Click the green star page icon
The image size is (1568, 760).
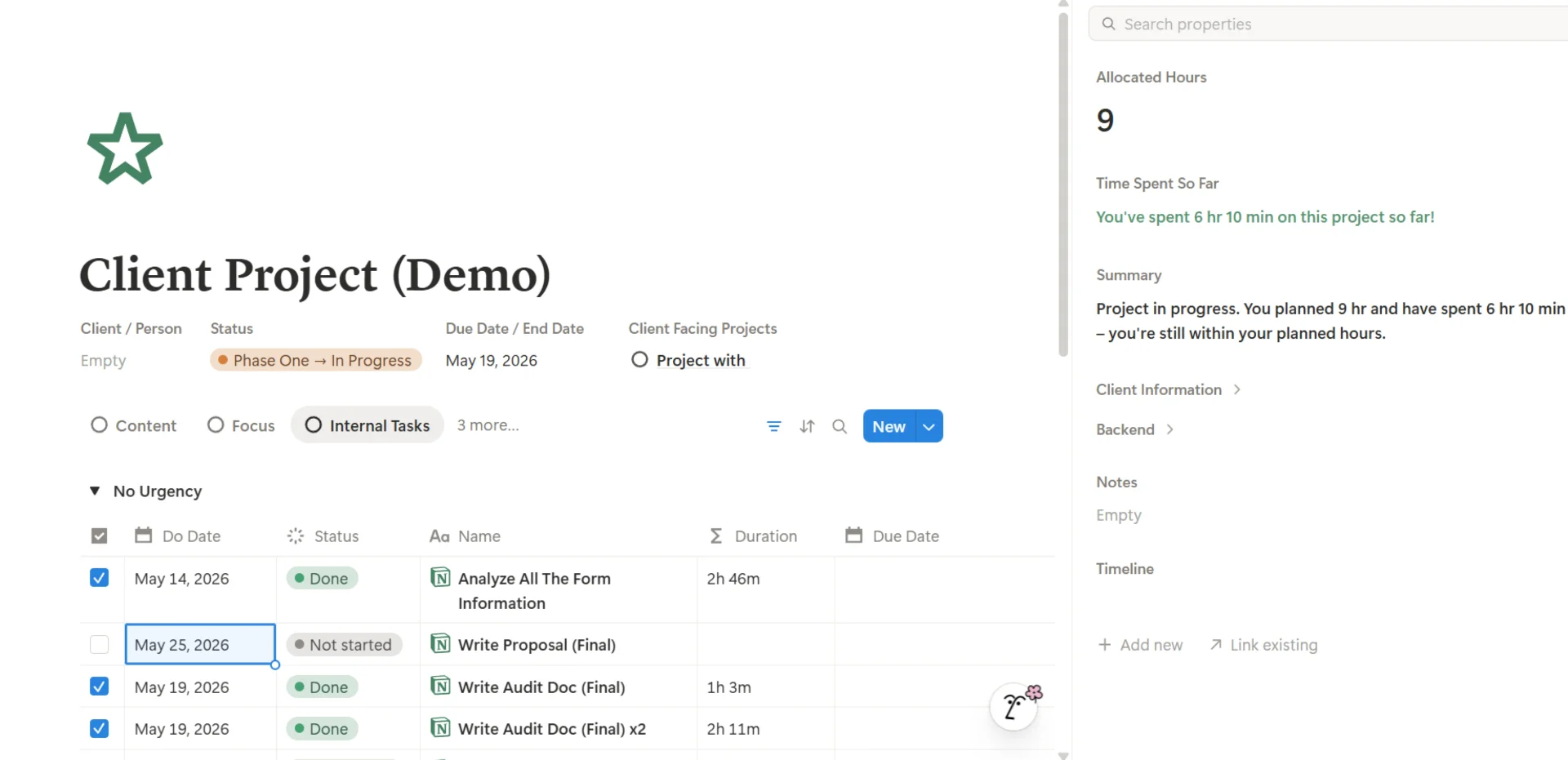[x=125, y=149]
